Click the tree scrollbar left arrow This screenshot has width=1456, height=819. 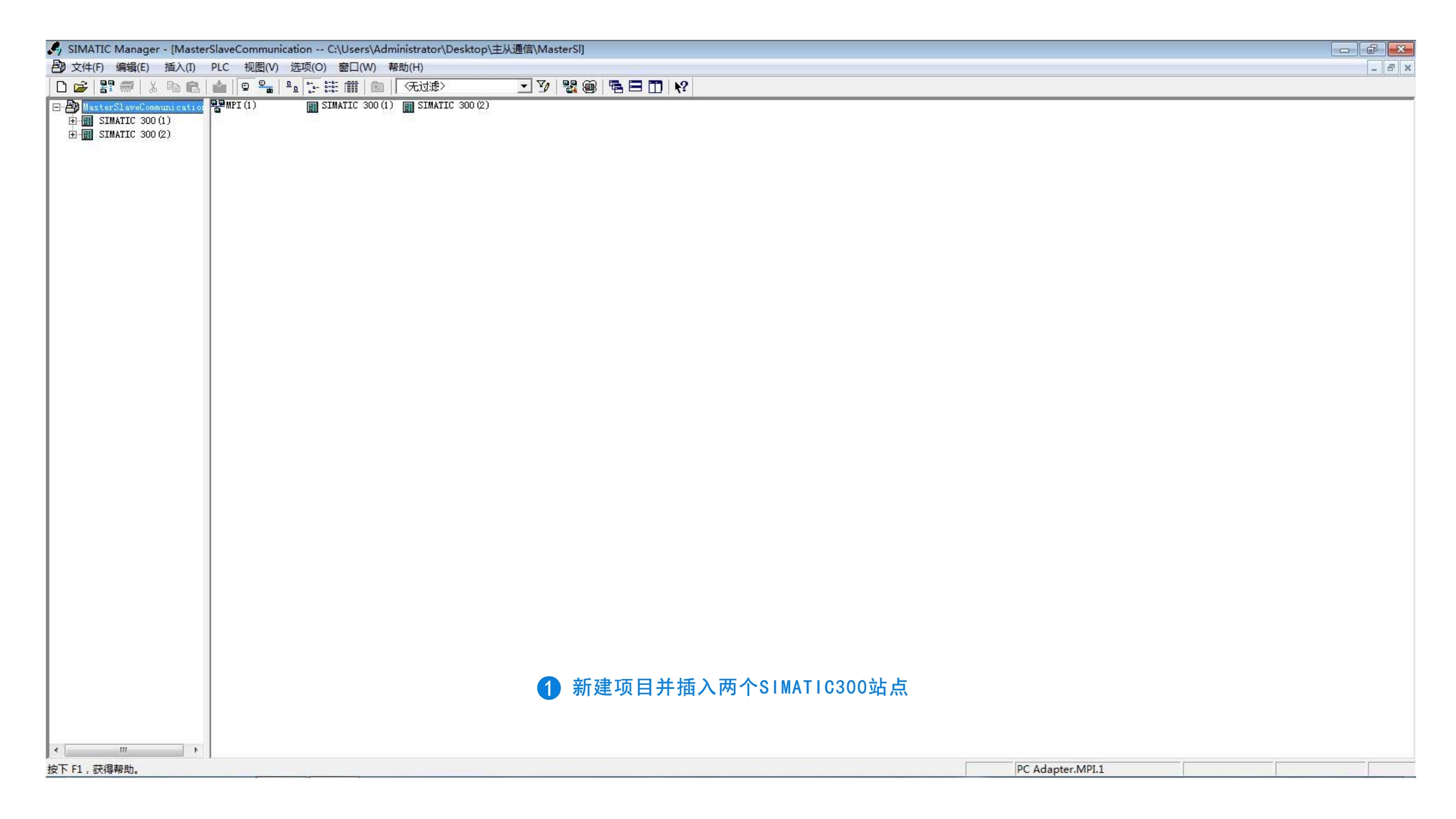[x=56, y=750]
